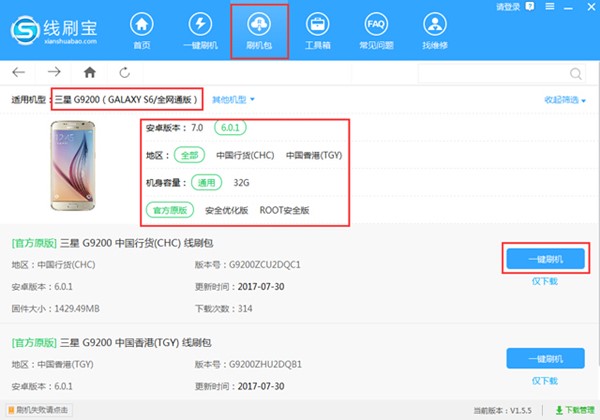Click version number G9200ZHU2DQB1
This screenshot has height=420, width=600.
pyautogui.click(x=265, y=364)
